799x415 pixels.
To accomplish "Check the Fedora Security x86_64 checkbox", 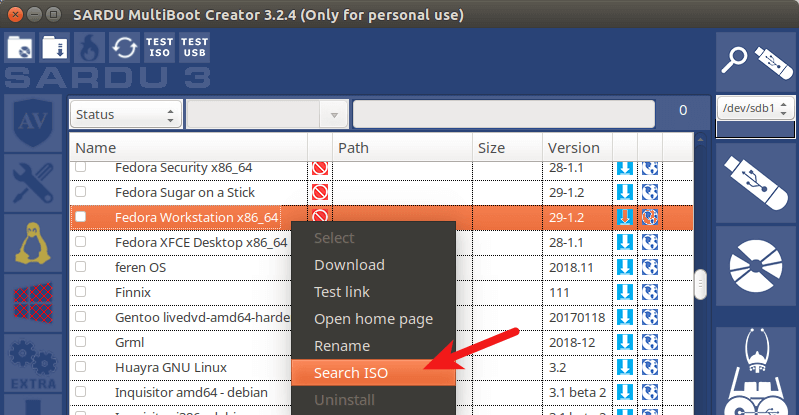I will [x=81, y=168].
